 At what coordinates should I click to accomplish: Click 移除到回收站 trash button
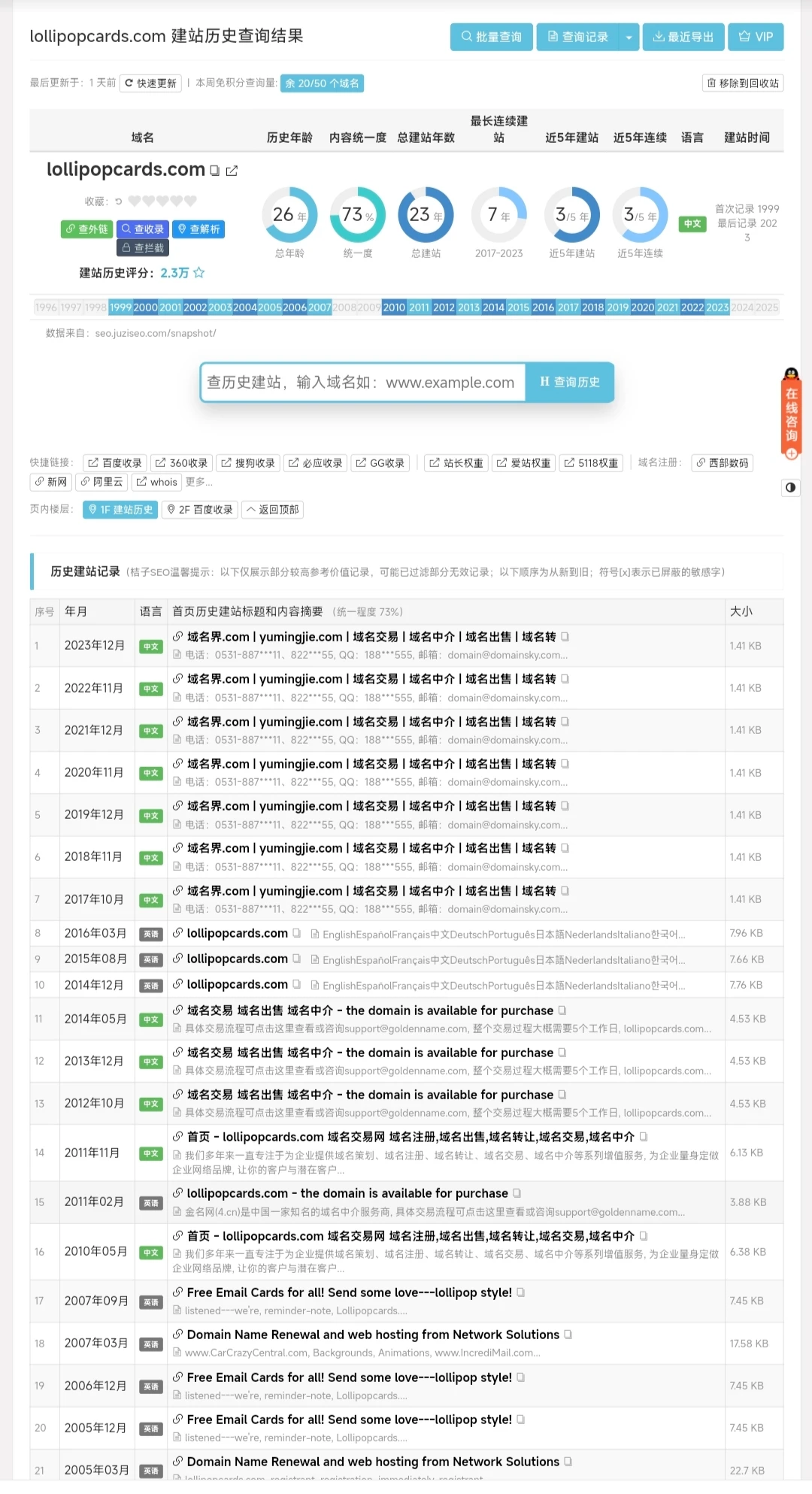743,83
